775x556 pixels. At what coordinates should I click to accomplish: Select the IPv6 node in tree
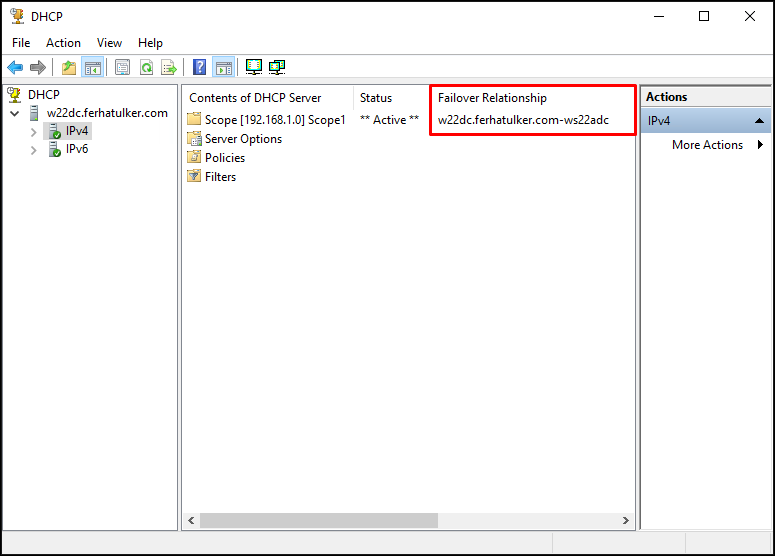77,149
